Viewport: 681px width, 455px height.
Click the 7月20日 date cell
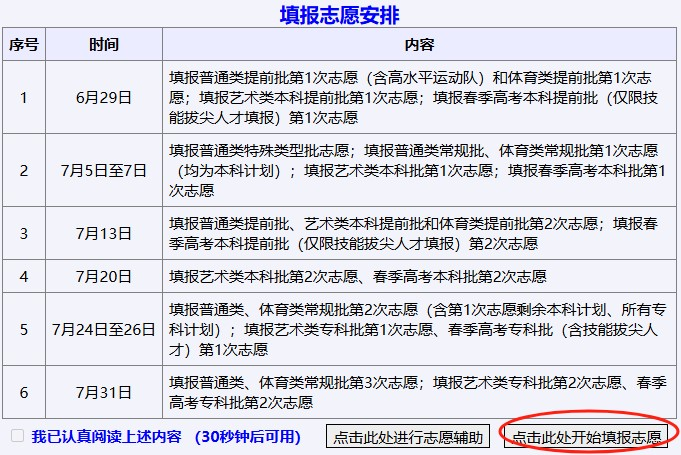(103, 276)
